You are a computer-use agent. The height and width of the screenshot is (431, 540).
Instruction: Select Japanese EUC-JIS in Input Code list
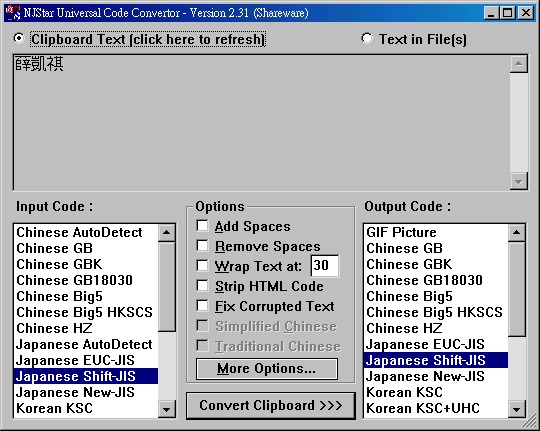pyautogui.click(x=86, y=360)
